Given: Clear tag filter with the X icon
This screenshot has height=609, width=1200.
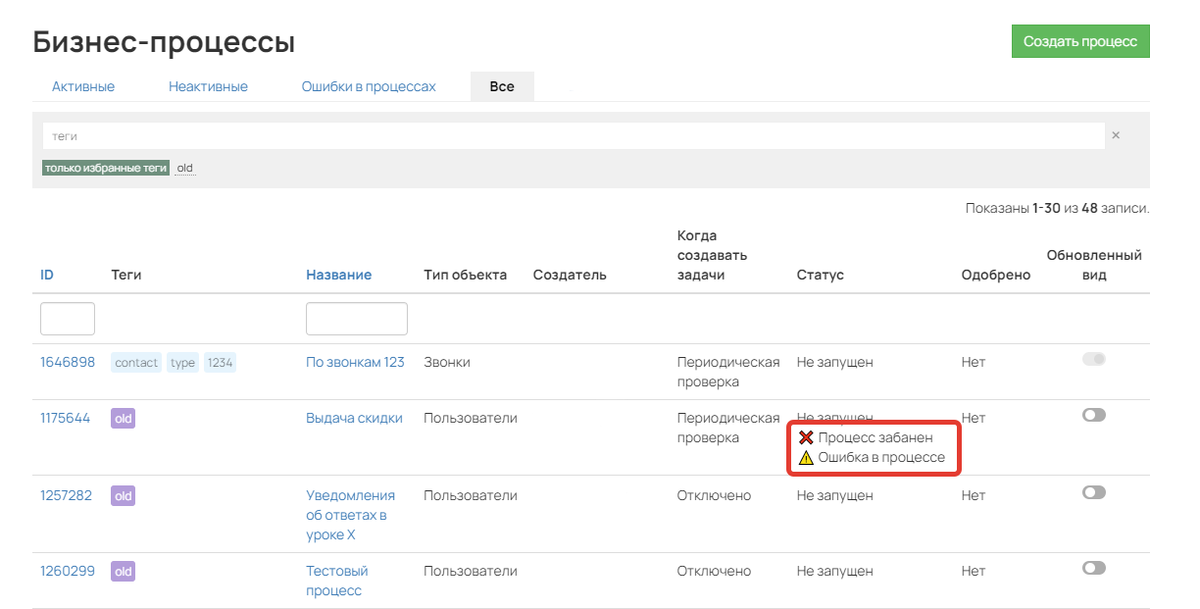Looking at the screenshot, I should (x=1116, y=135).
